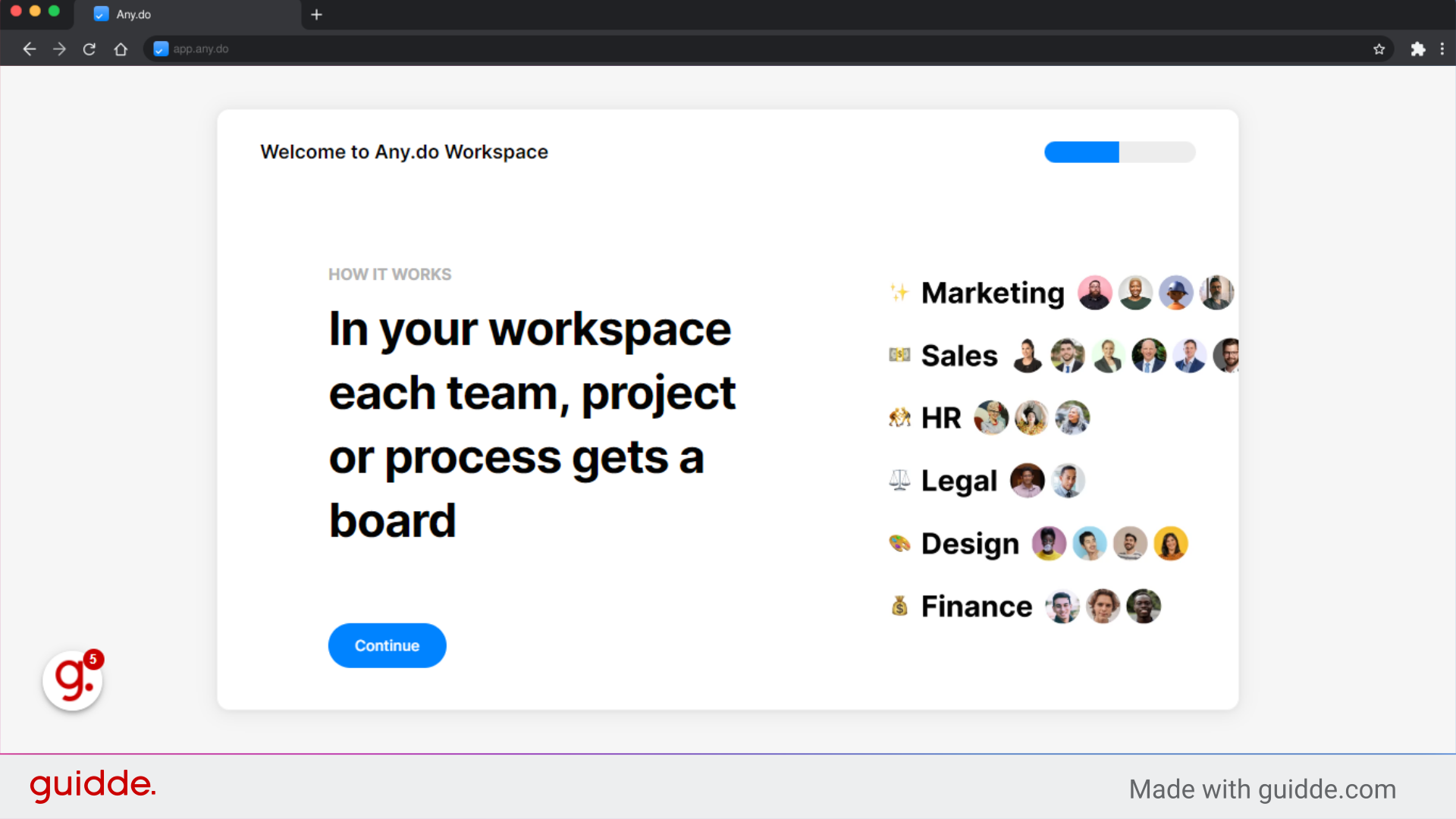Open the extensions puzzle icon

tap(1417, 49)
